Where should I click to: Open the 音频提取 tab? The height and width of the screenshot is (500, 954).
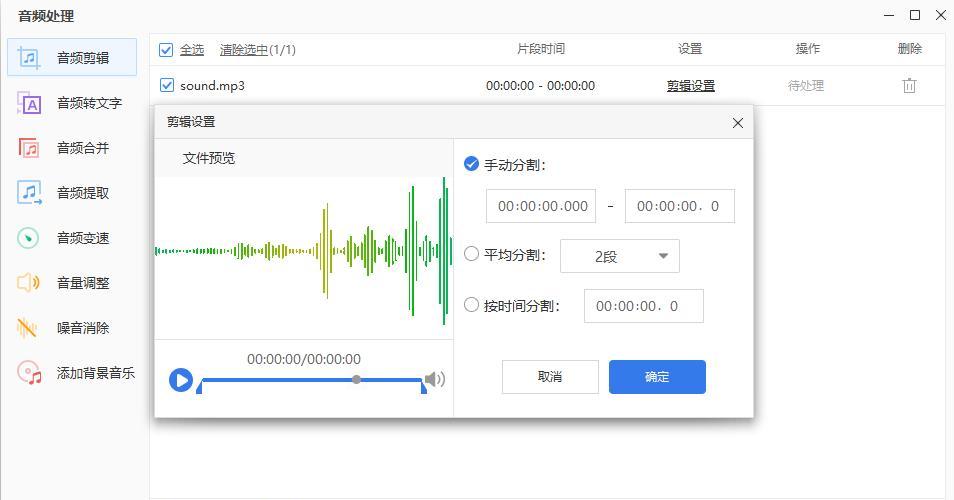click(72, 193)
